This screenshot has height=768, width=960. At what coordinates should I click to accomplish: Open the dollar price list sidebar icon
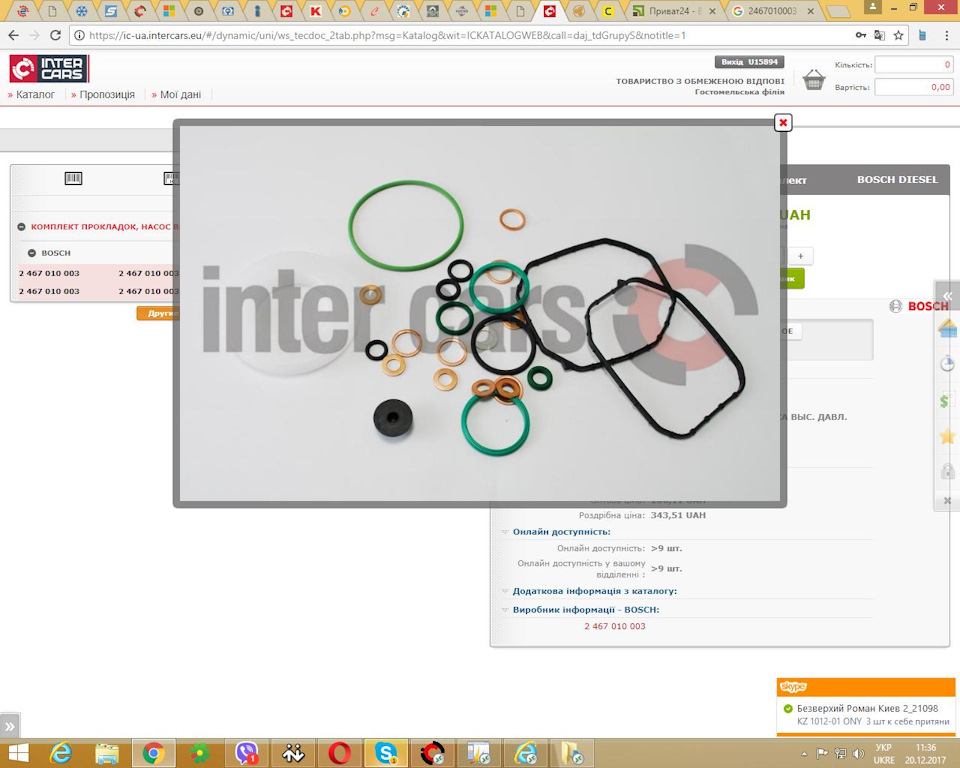pos(946,401)
